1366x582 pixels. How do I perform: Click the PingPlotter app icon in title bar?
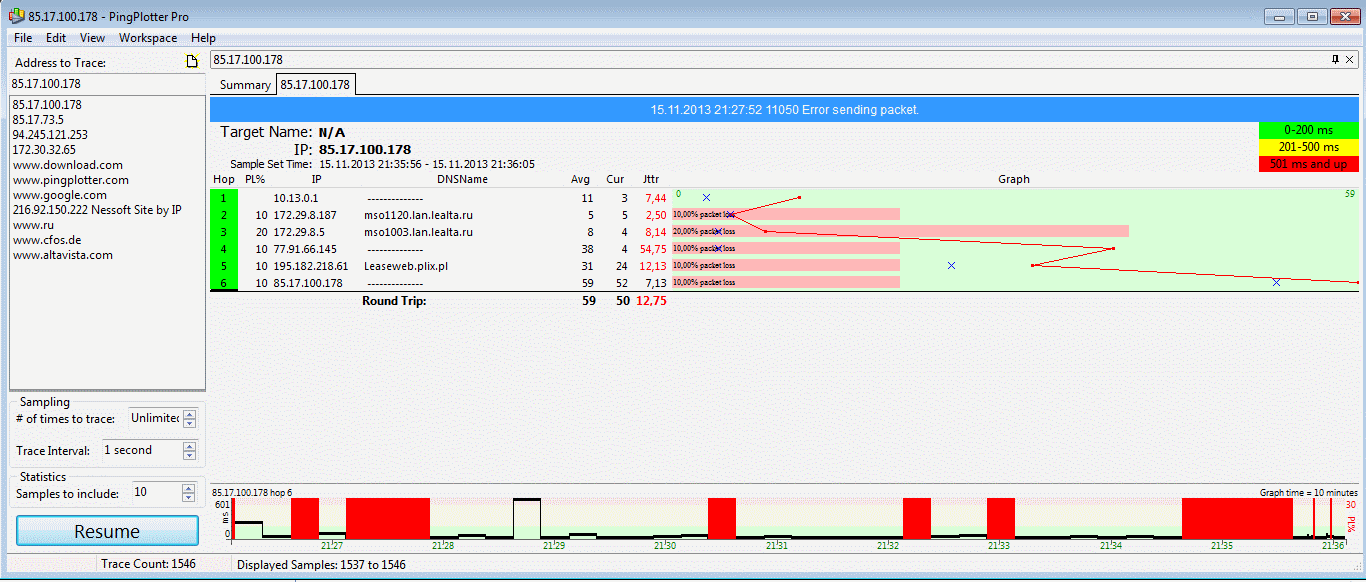click(16, 17)
